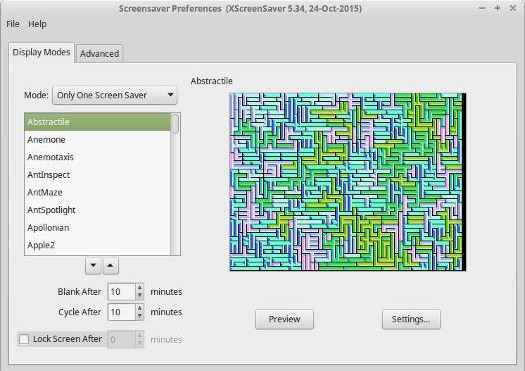Click the Blank After minutes field

122,292
